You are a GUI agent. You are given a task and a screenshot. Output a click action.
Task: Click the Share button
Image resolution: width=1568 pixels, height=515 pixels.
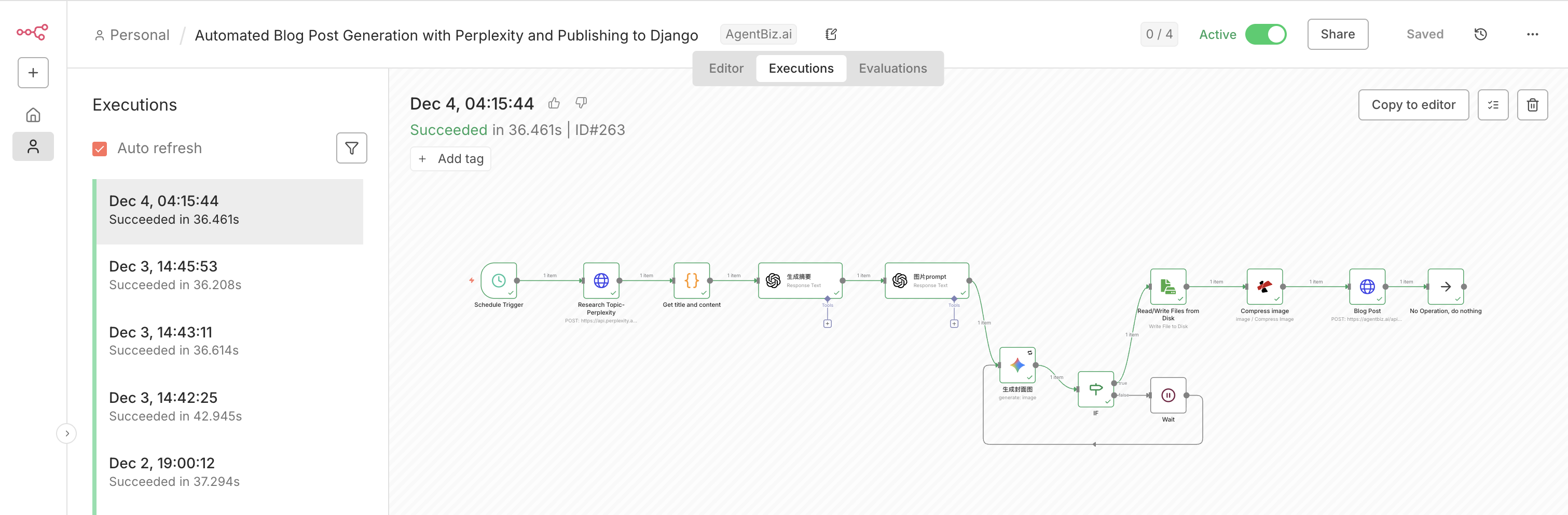(x=1337, y=35)
